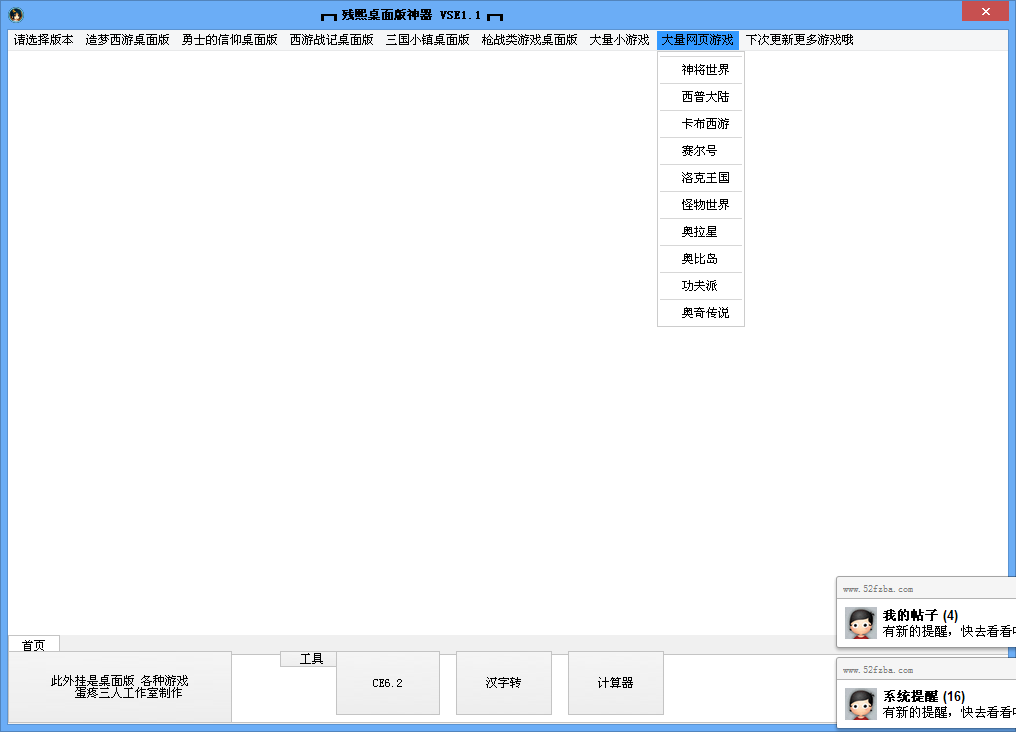Open the 大量小游戏 menu

click(x=619, y=41)
